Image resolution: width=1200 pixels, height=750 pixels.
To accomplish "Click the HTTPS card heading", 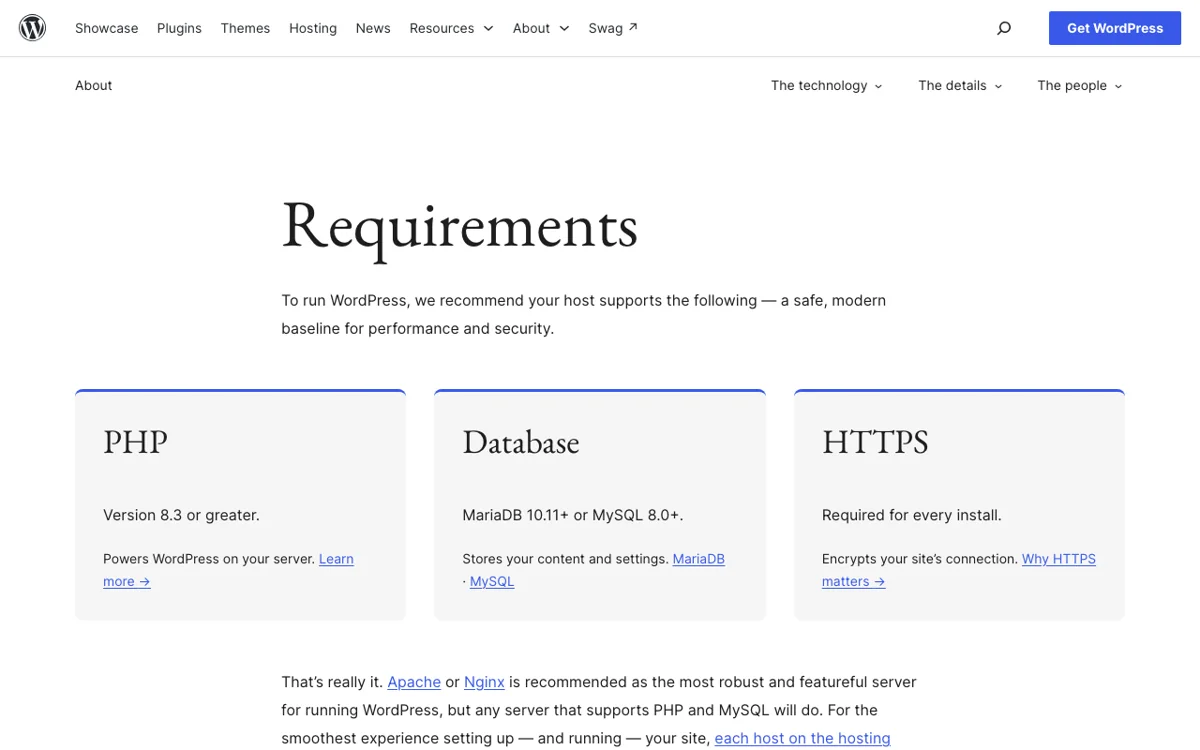I will 875,442.
